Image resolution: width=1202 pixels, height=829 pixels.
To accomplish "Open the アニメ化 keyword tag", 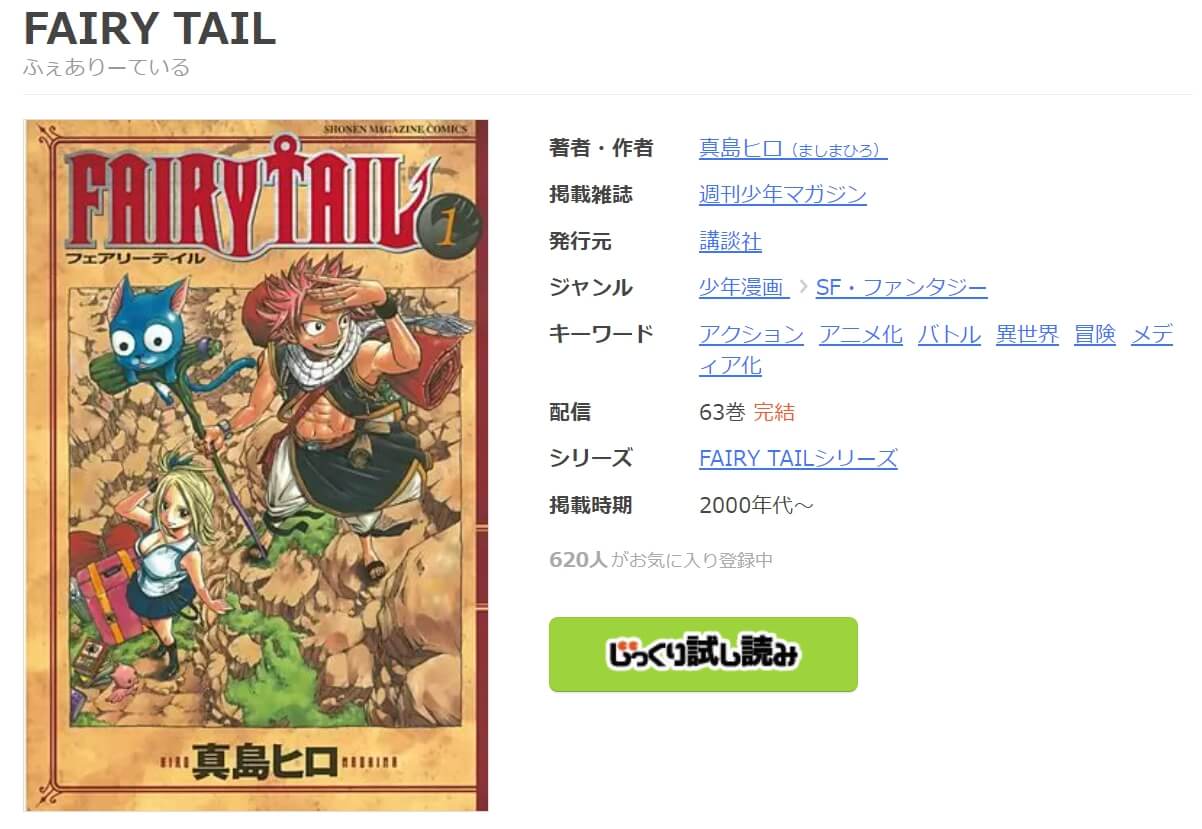I will pyautogui.click(x=861, y=335).
